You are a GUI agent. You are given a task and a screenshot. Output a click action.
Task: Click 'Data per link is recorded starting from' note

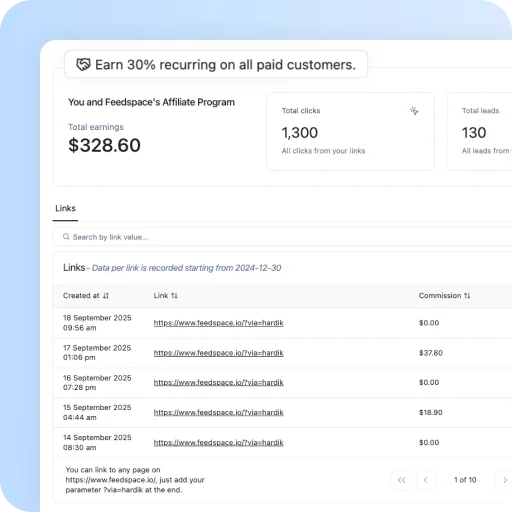tap(163, 268)
